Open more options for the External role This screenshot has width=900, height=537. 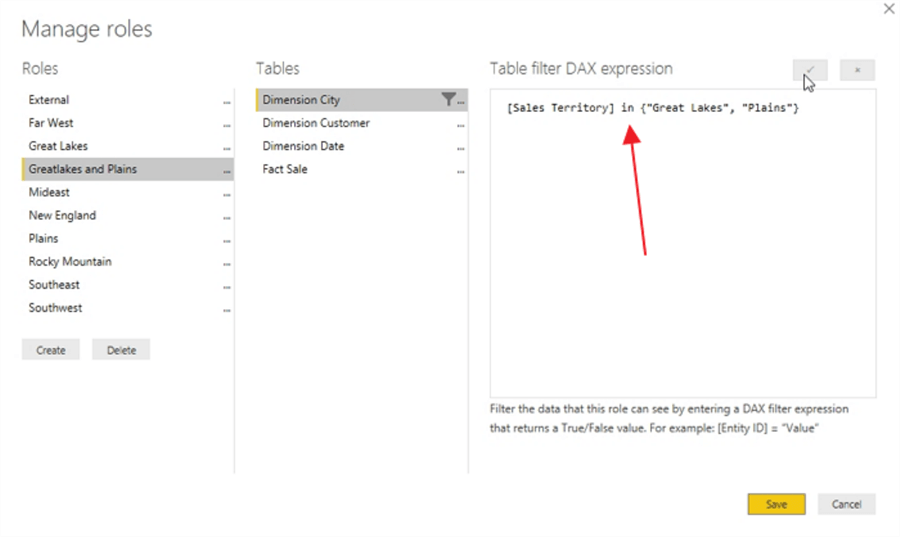[227, 102]
